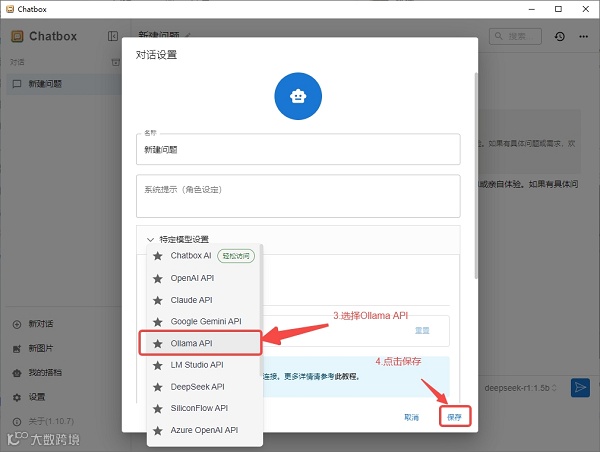Click the star icon beside LM Studio API
Image resolution: width=600 pixels, height=452 pixels.
point(158,365)
